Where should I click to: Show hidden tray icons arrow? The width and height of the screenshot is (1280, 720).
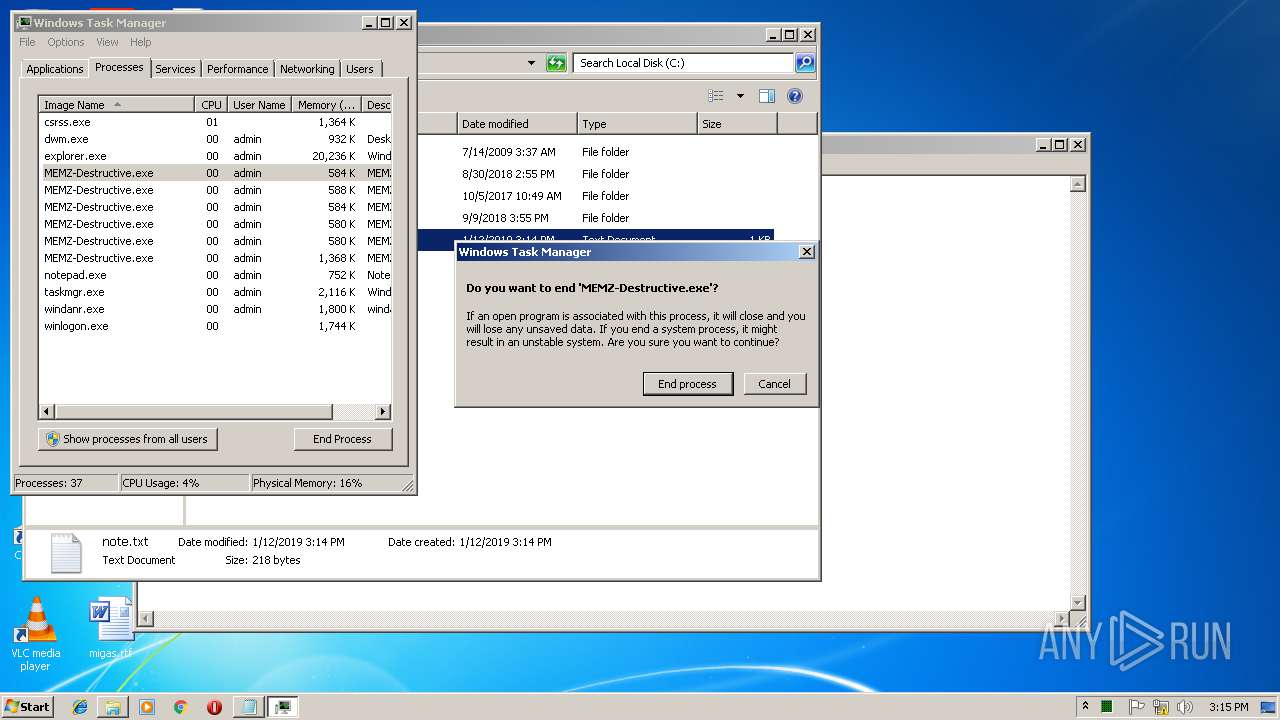[x=1085, y=706]
